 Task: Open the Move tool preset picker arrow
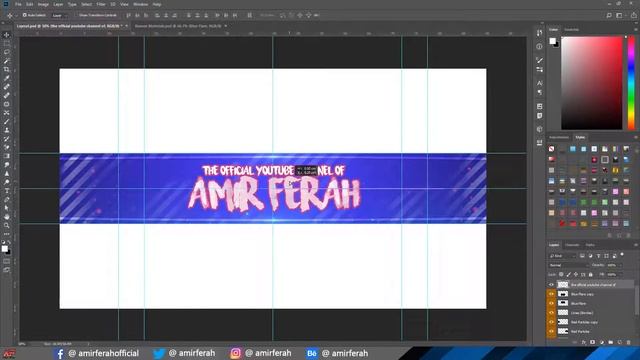[x=16, y=16]
